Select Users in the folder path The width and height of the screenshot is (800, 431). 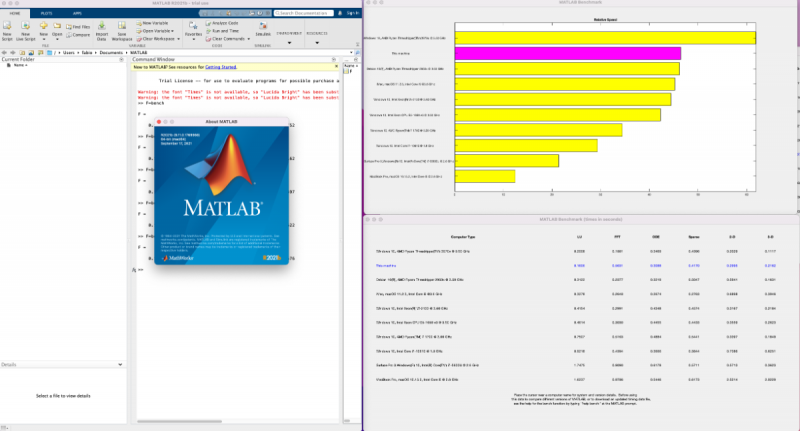pyautogui.click(x=69, y=53)
